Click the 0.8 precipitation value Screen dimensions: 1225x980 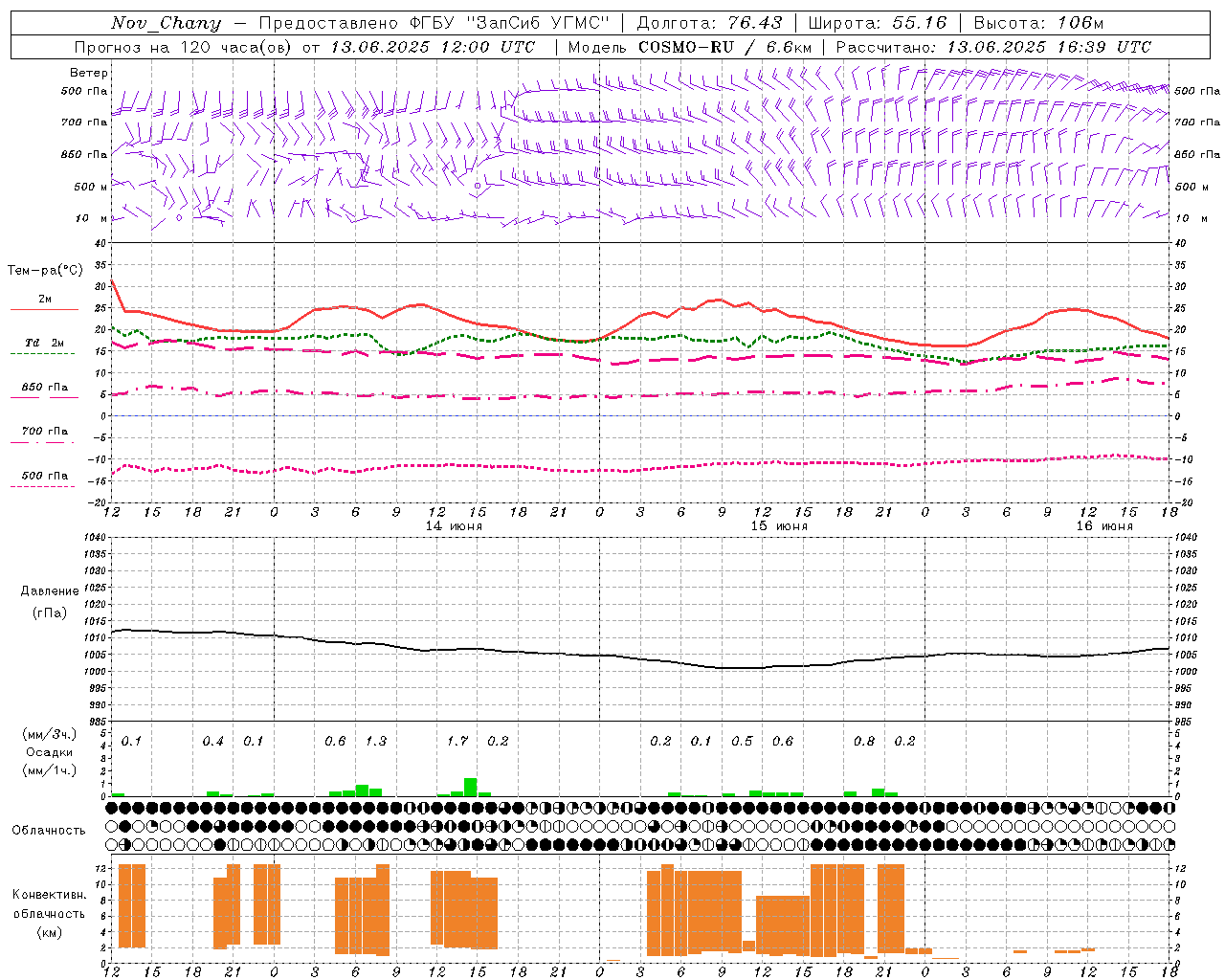[864, 742]
